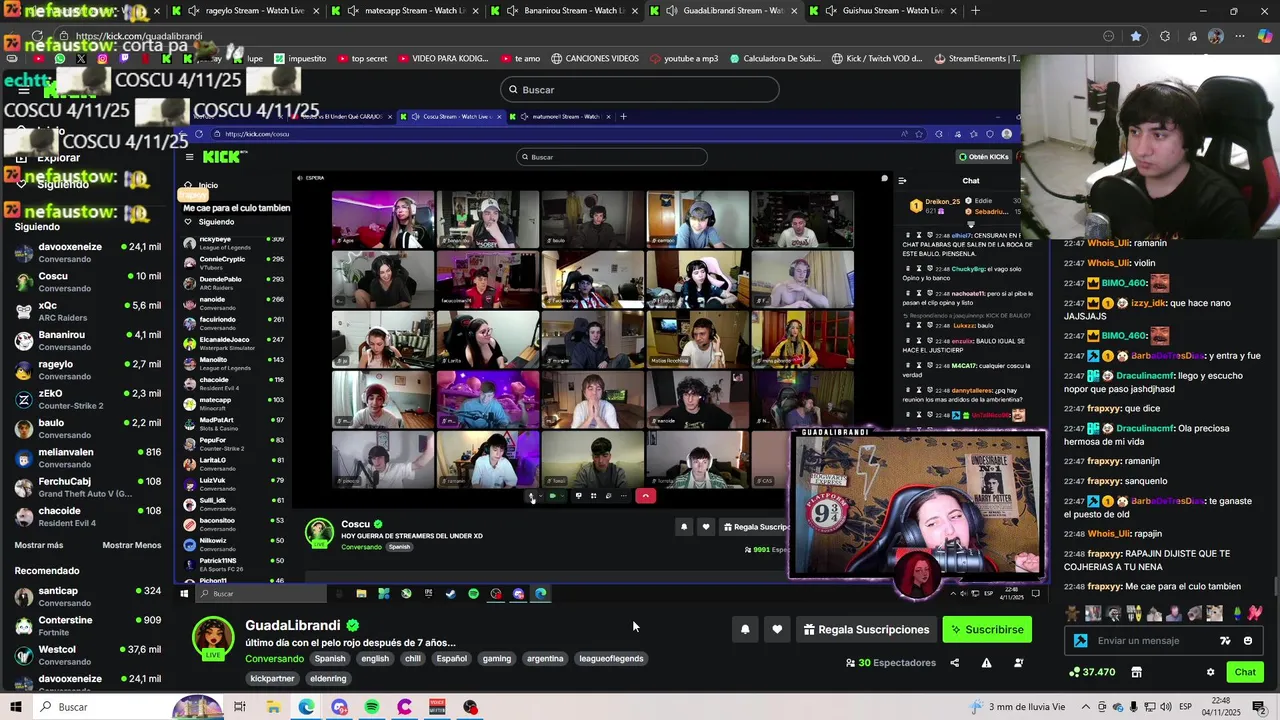Open system tray hidden icons chevron
The height and width of the screenshot is (720, 1280).
pyautogui.click(x=1086, y=707)
